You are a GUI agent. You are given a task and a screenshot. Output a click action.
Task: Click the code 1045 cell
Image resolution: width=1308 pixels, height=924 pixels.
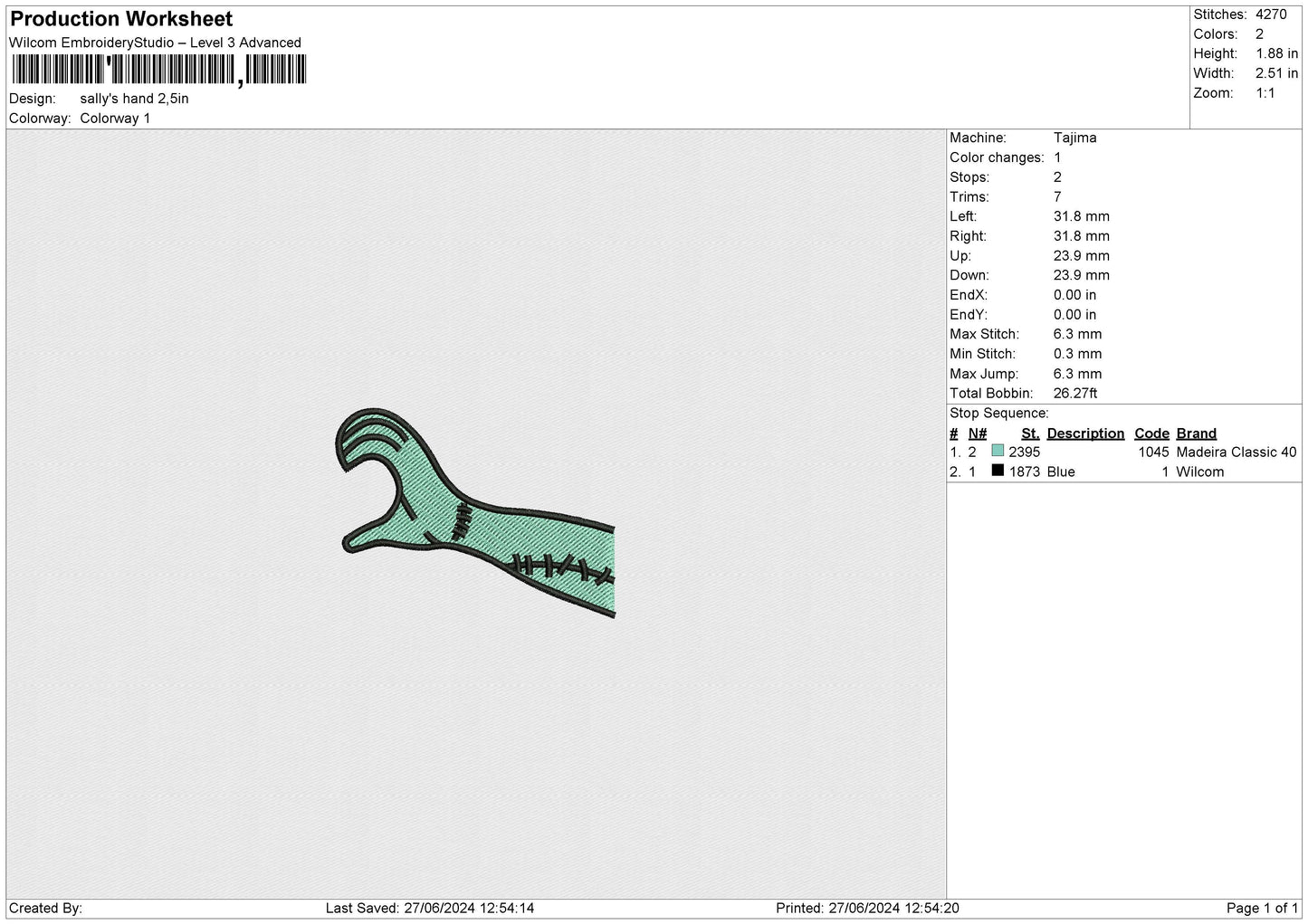coord(1153,452)
